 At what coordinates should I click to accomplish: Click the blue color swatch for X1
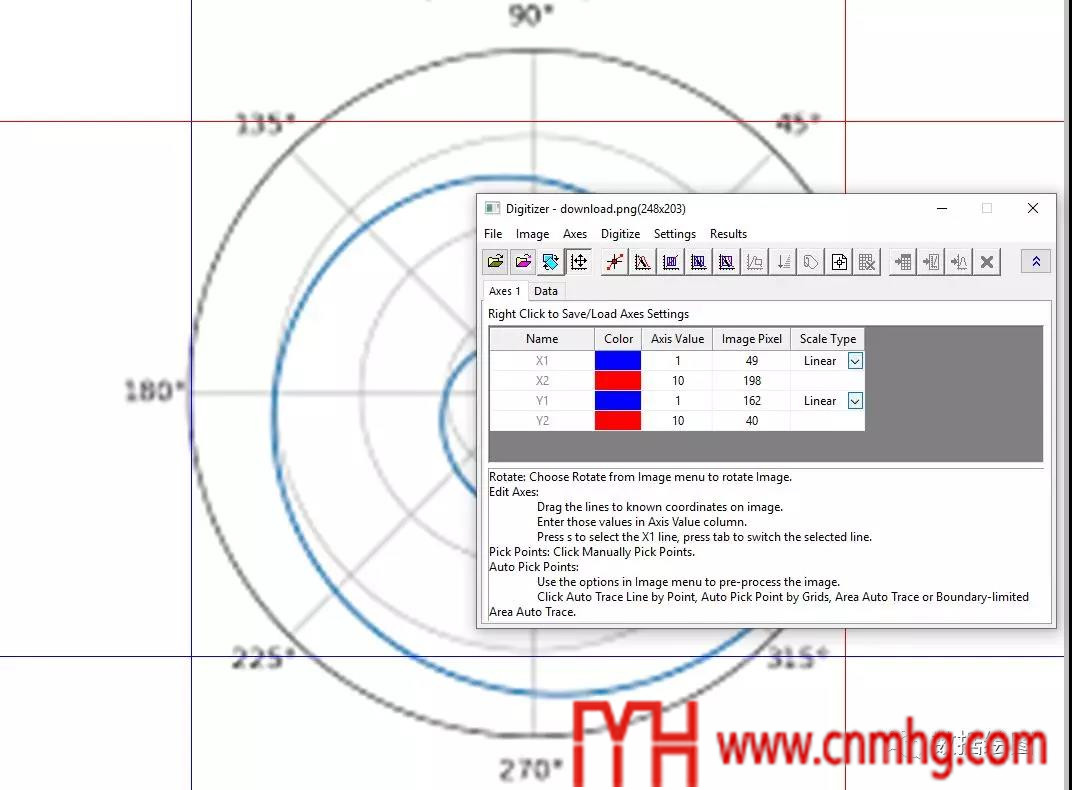pyautogui.click(x=618, y=361)
